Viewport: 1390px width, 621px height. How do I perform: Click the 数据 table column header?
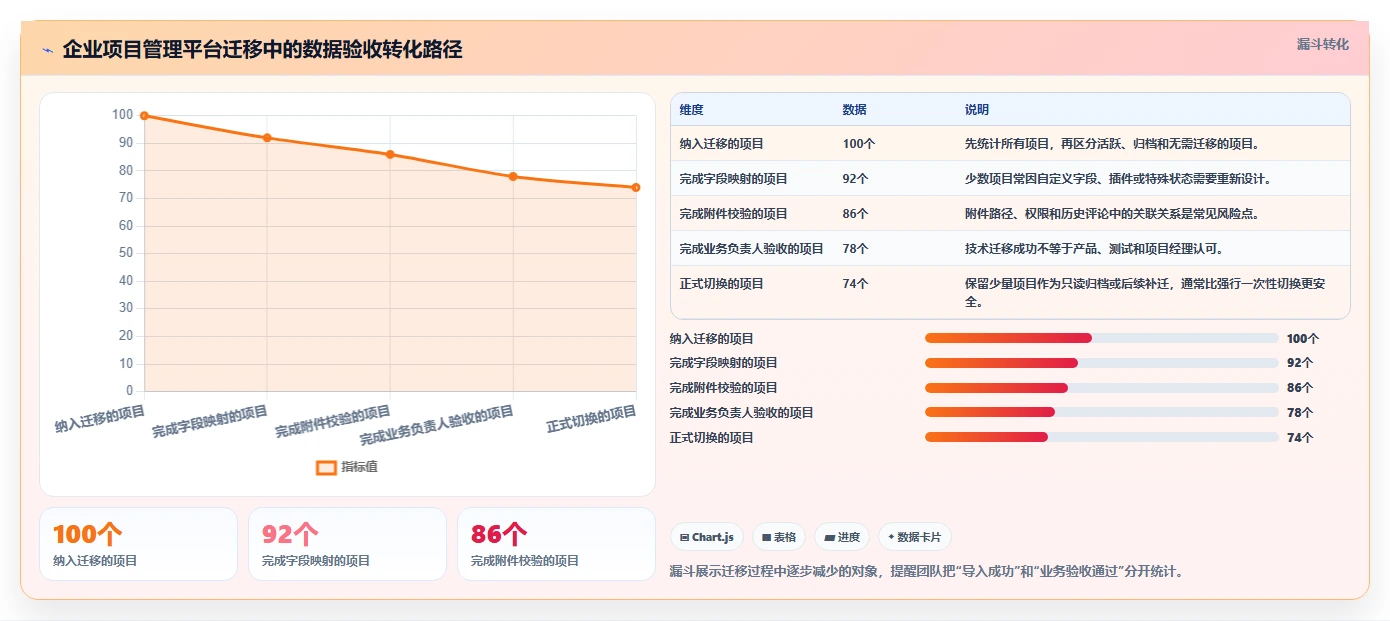pos(854,110)
